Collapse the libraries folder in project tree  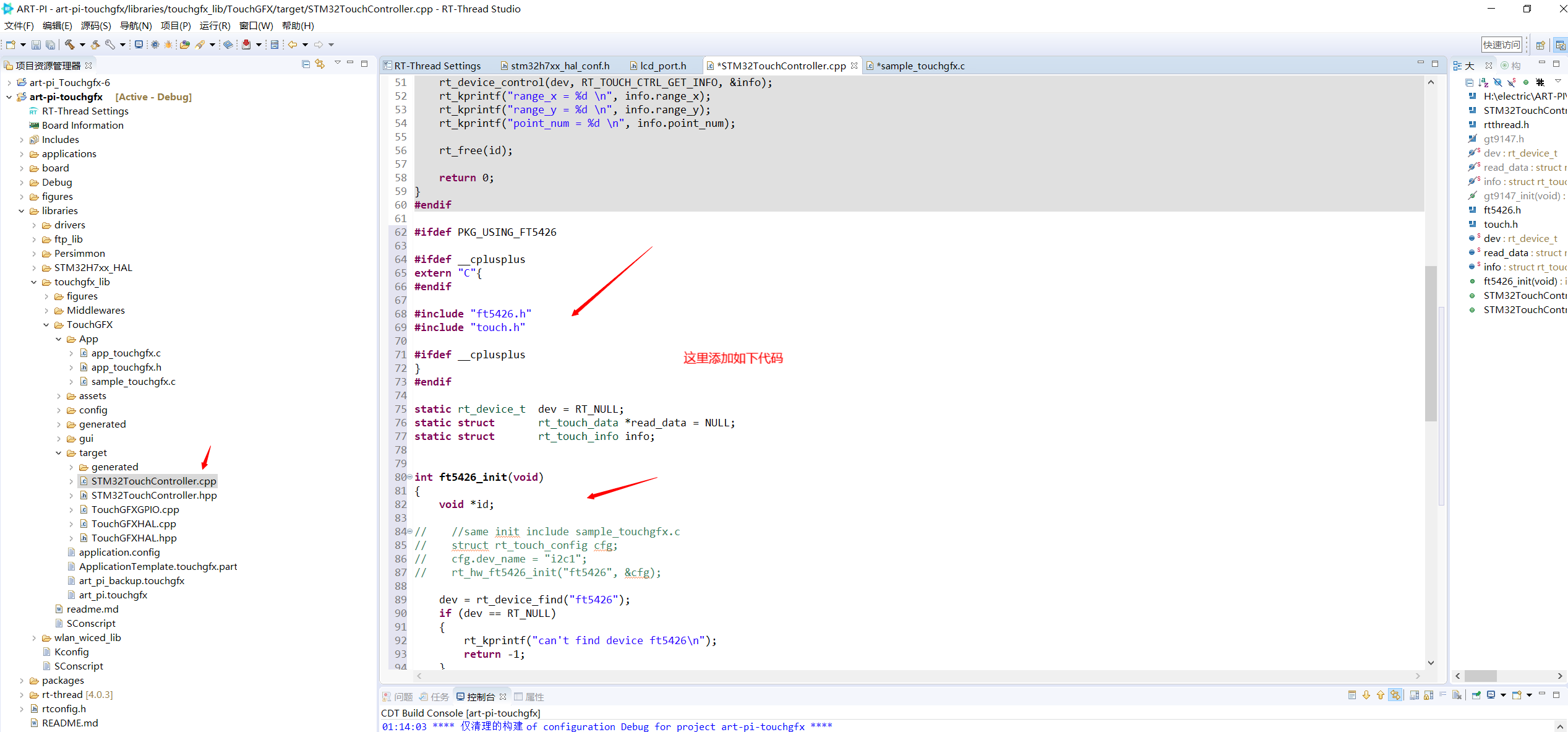point(22,211)
